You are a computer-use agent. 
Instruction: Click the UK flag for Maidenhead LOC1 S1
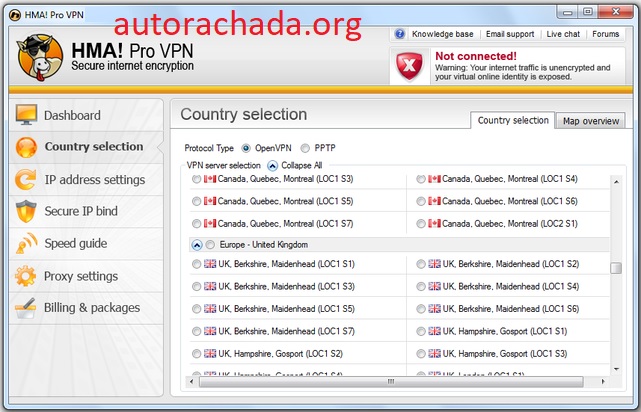pyautogui.click(x=210, y=264)
